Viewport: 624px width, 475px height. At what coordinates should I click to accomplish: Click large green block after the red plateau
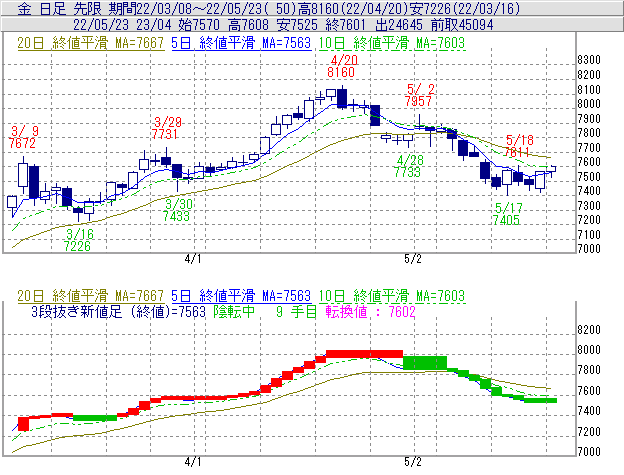coord(425,363)
